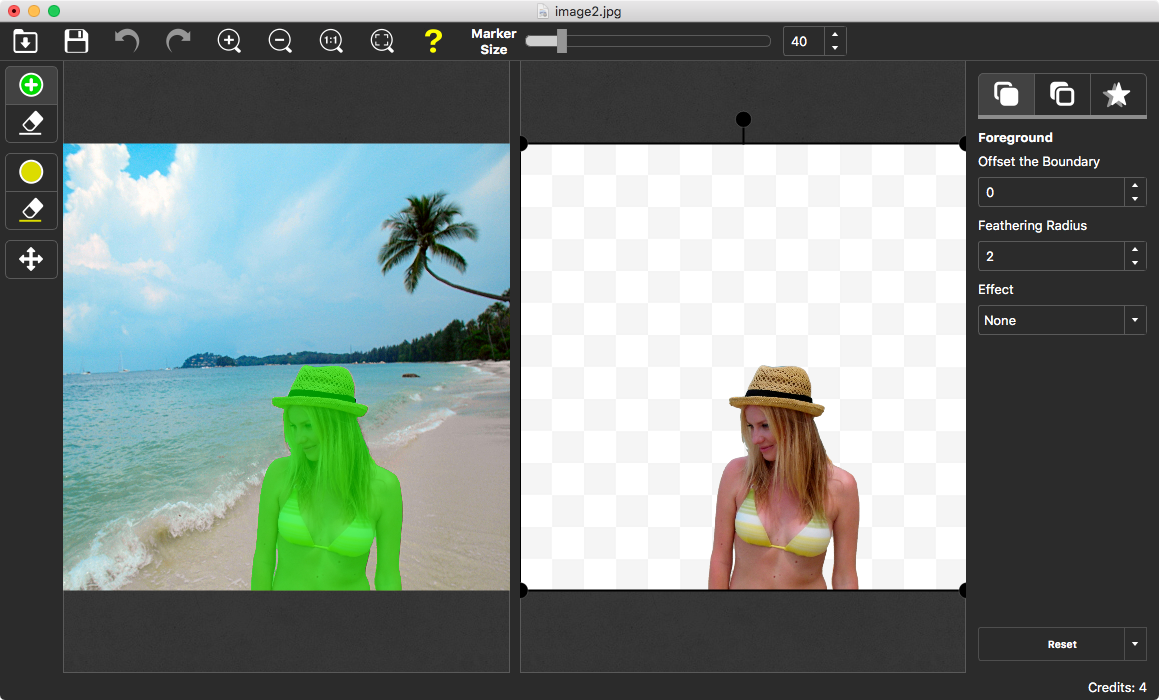Viewport: 1159px width, 700px height.
Task: Select the foreground eraser tool
Action: (x=31, y=123)
